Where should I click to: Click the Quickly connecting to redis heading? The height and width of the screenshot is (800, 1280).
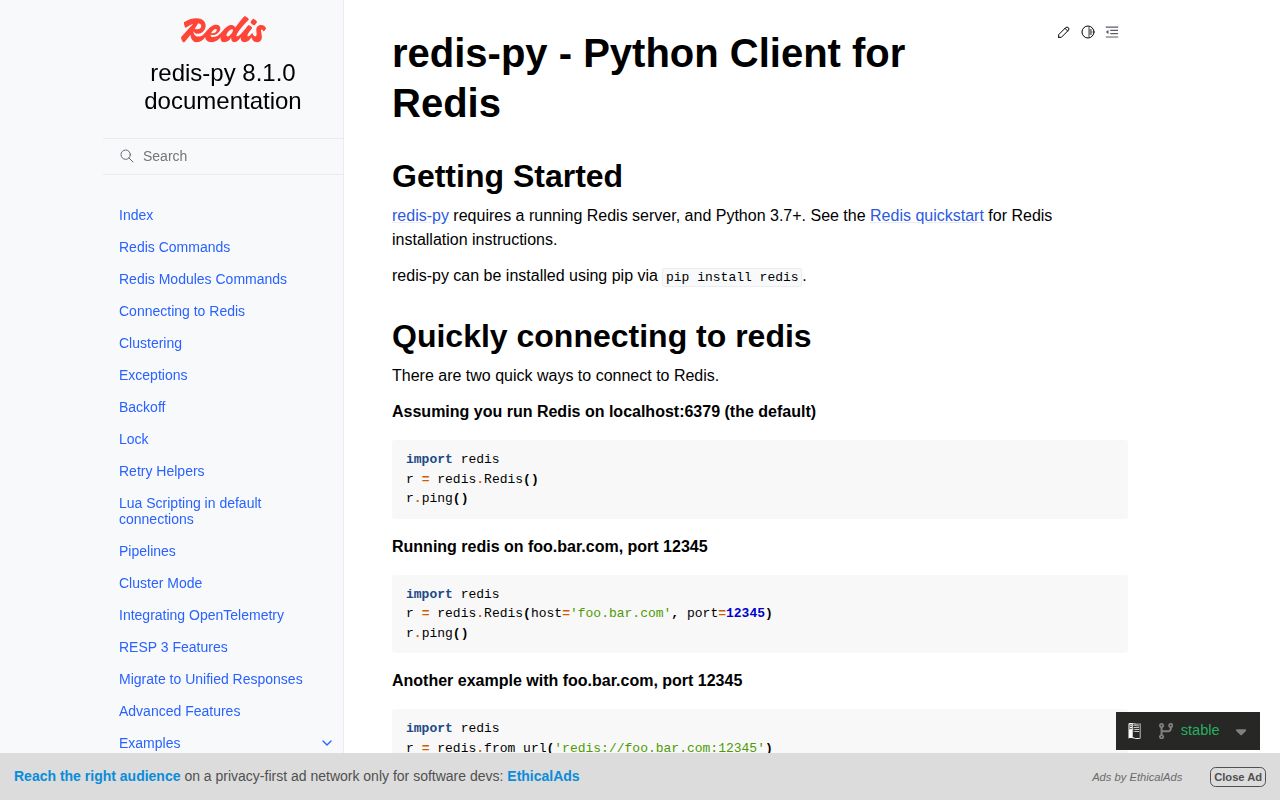point(601,336)
